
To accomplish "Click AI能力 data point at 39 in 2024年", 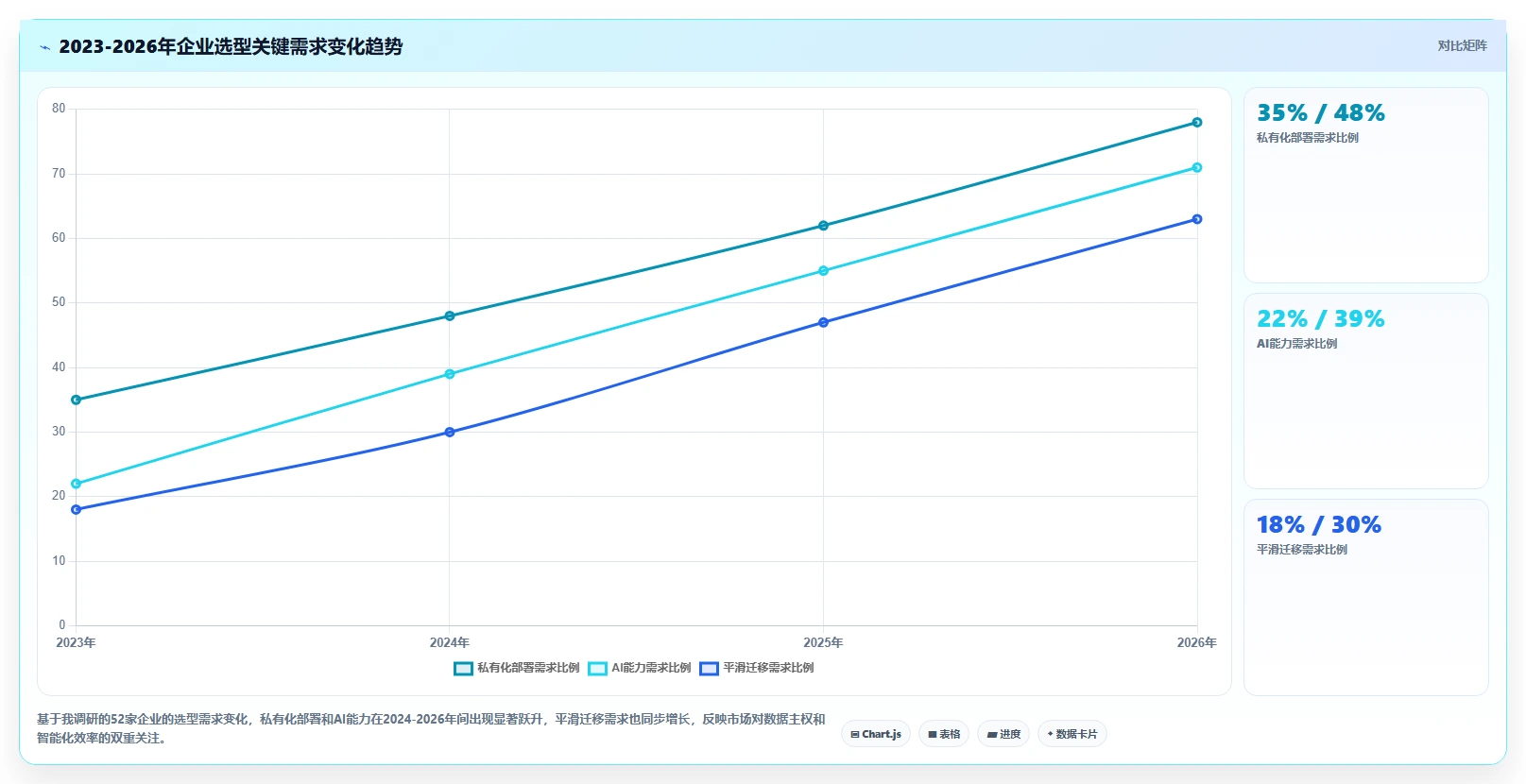I will [450, 374].
